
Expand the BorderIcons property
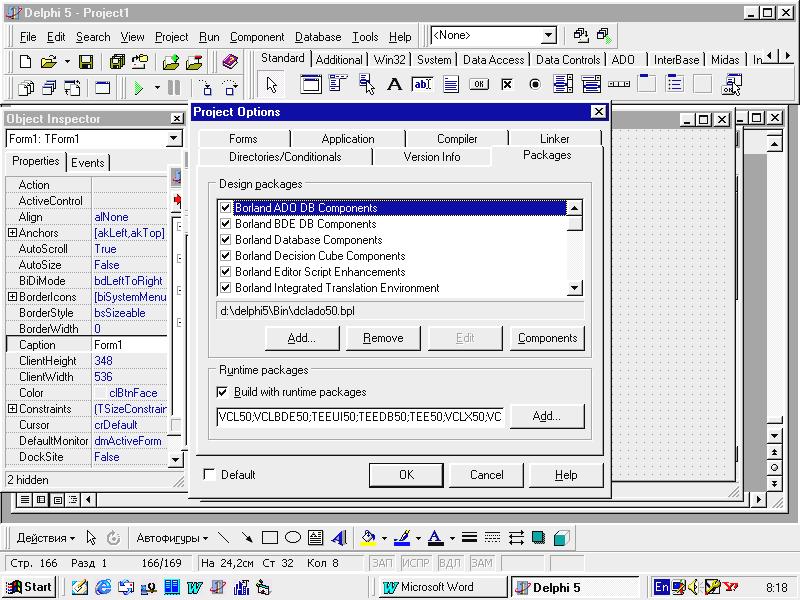point(13,296)
